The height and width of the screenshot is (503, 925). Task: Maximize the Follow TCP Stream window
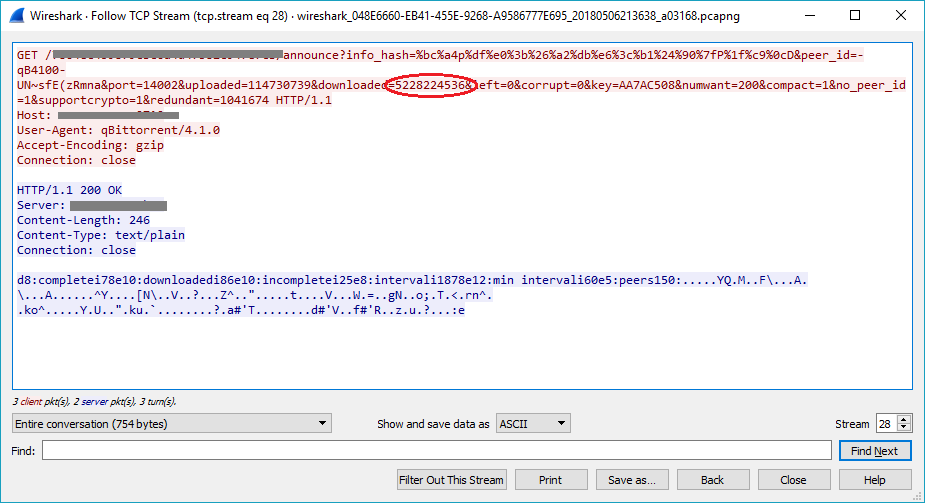point(855,15)
